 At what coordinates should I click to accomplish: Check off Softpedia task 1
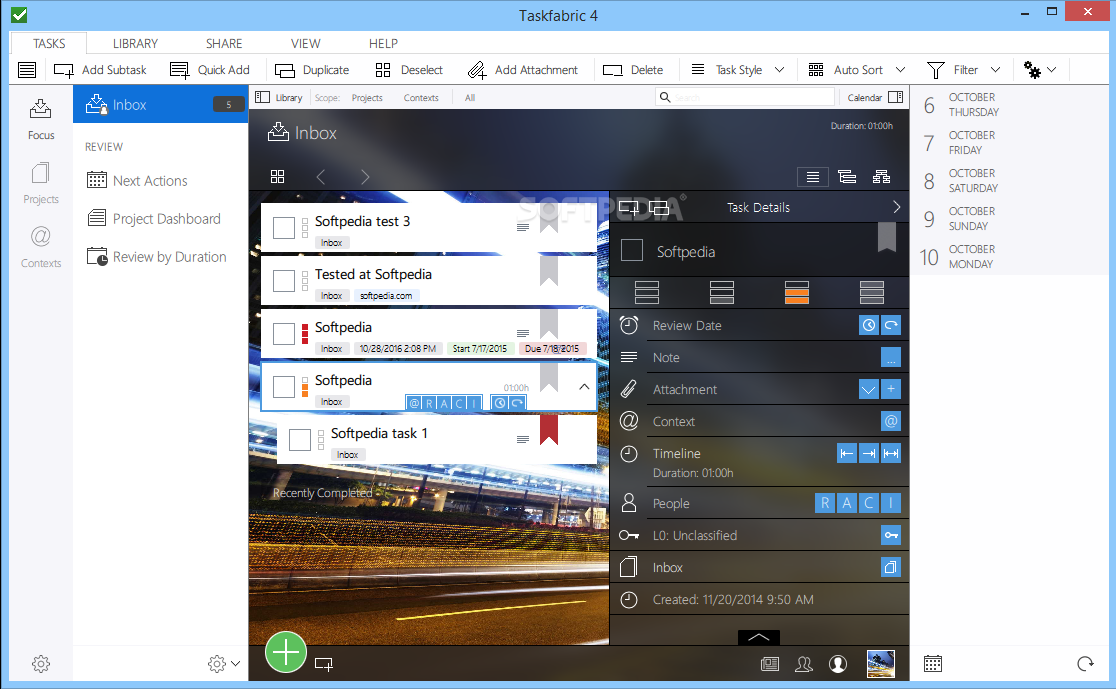pyautogui.click(x=300, y=440)
